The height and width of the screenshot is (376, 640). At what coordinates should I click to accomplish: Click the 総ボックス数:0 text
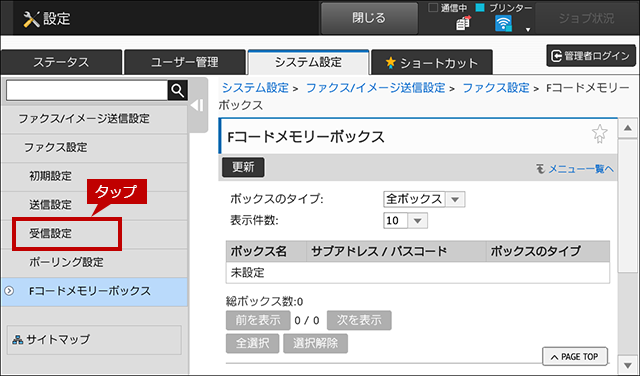point(264,302)
